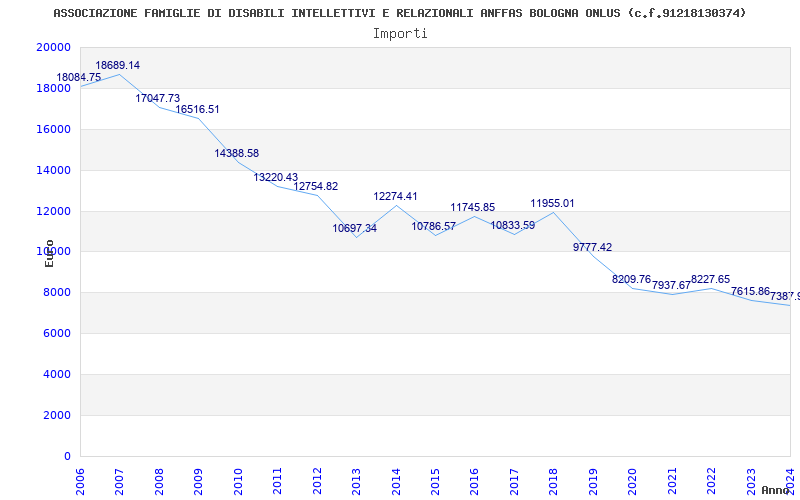This screenshot has width=800, height=500.
Task: Click y-axis tick label 20000
Action: [54, 47]
